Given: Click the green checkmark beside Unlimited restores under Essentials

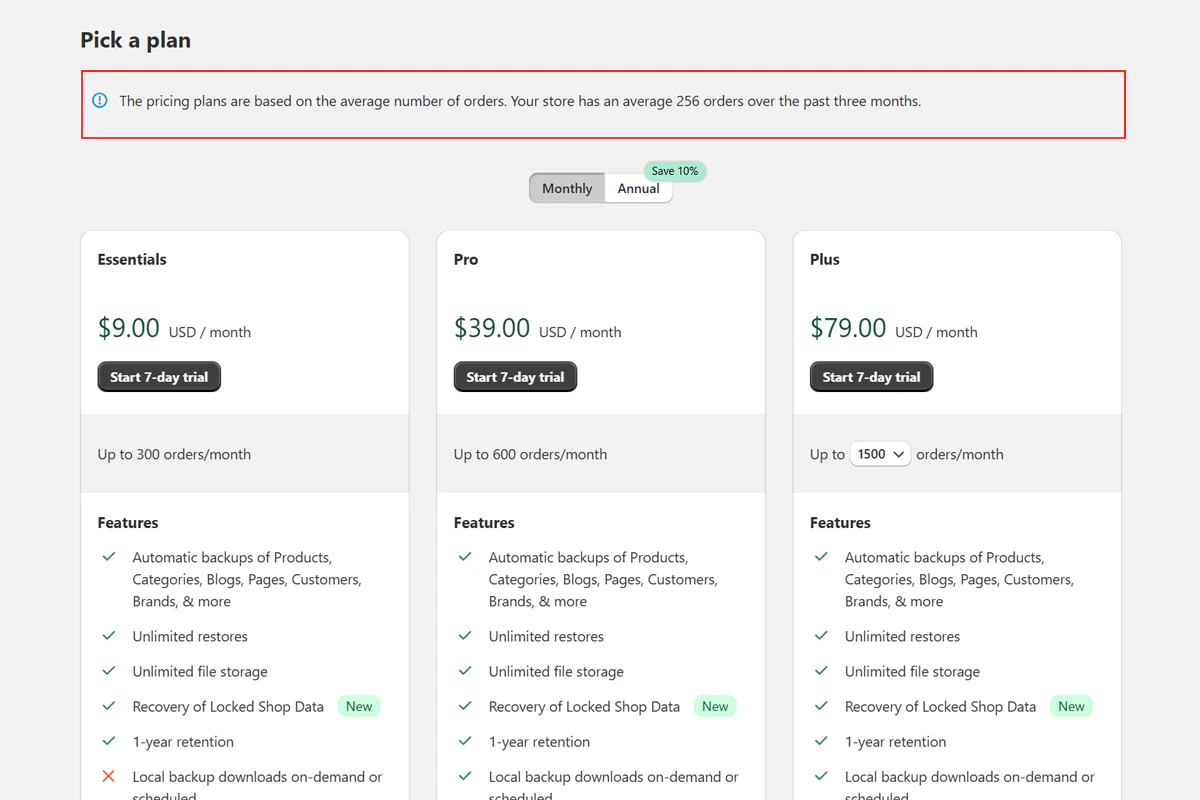Looking at the screenshot, I should [109, 636].
